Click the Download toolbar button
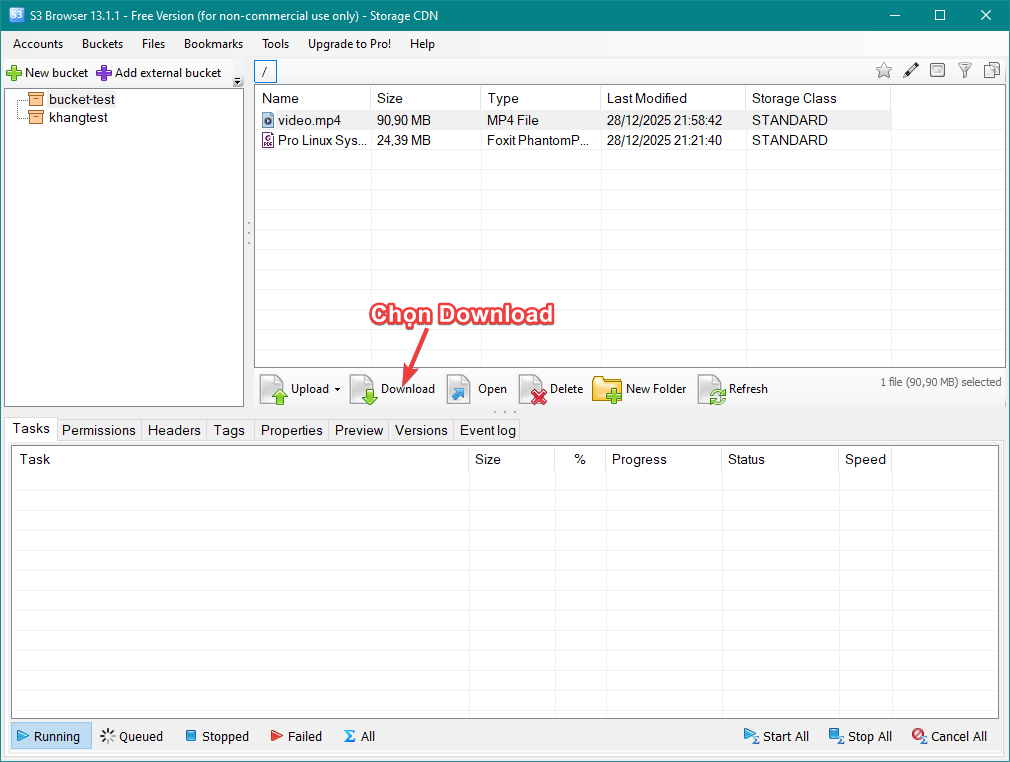 click(x=393, y=389)
